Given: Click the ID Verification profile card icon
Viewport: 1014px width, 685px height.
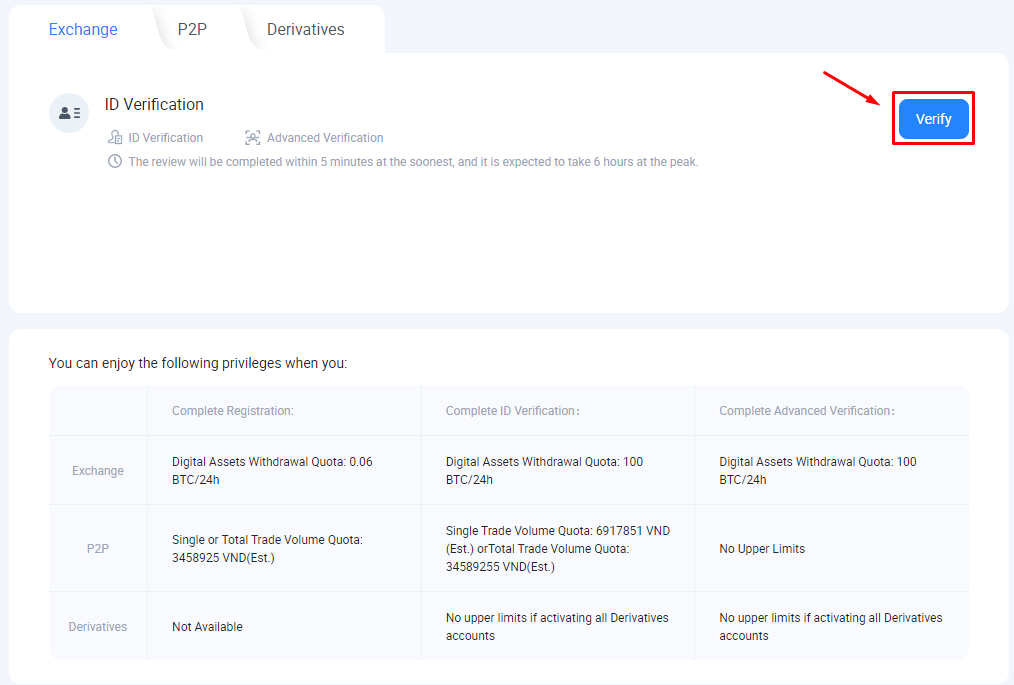Looking at the screenshot, I should coord(69,113).
